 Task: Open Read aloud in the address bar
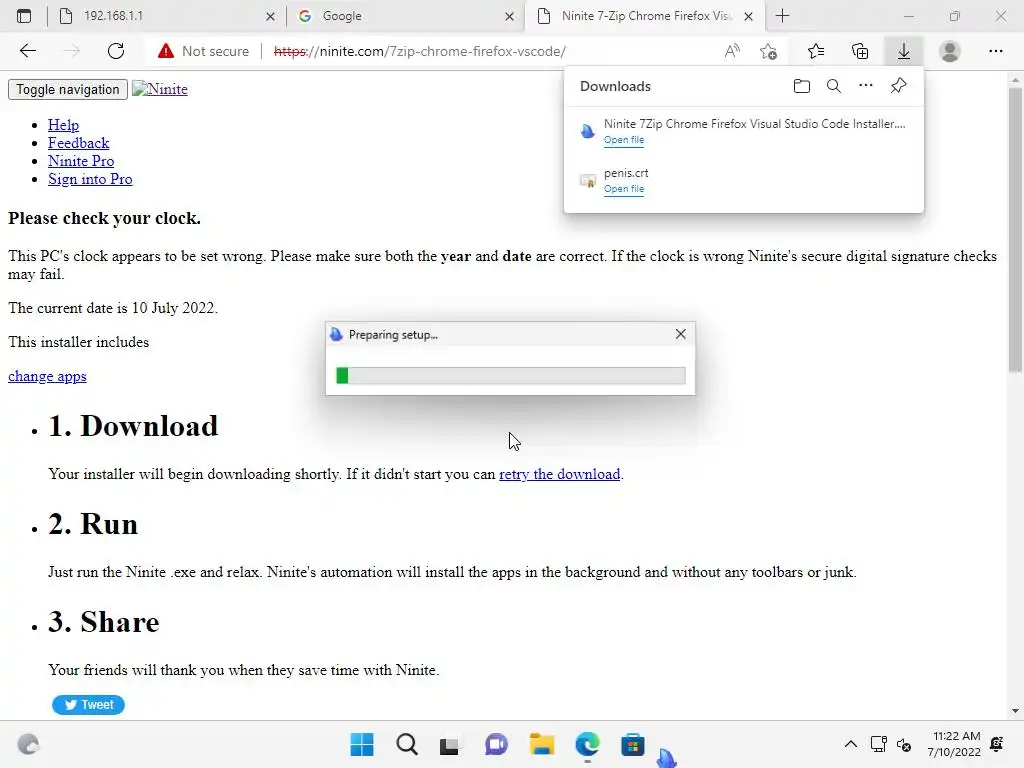pos(732,51)
